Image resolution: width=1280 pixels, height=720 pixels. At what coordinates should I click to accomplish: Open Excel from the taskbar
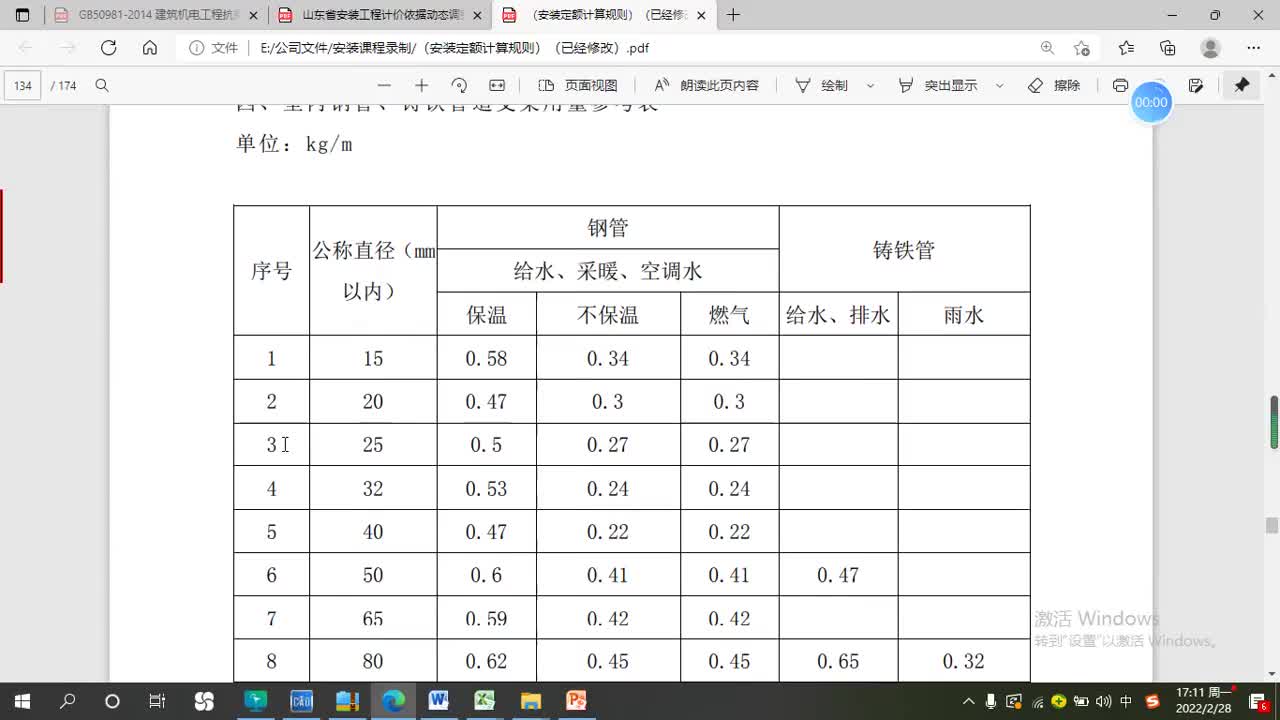(x=485, y=701)
